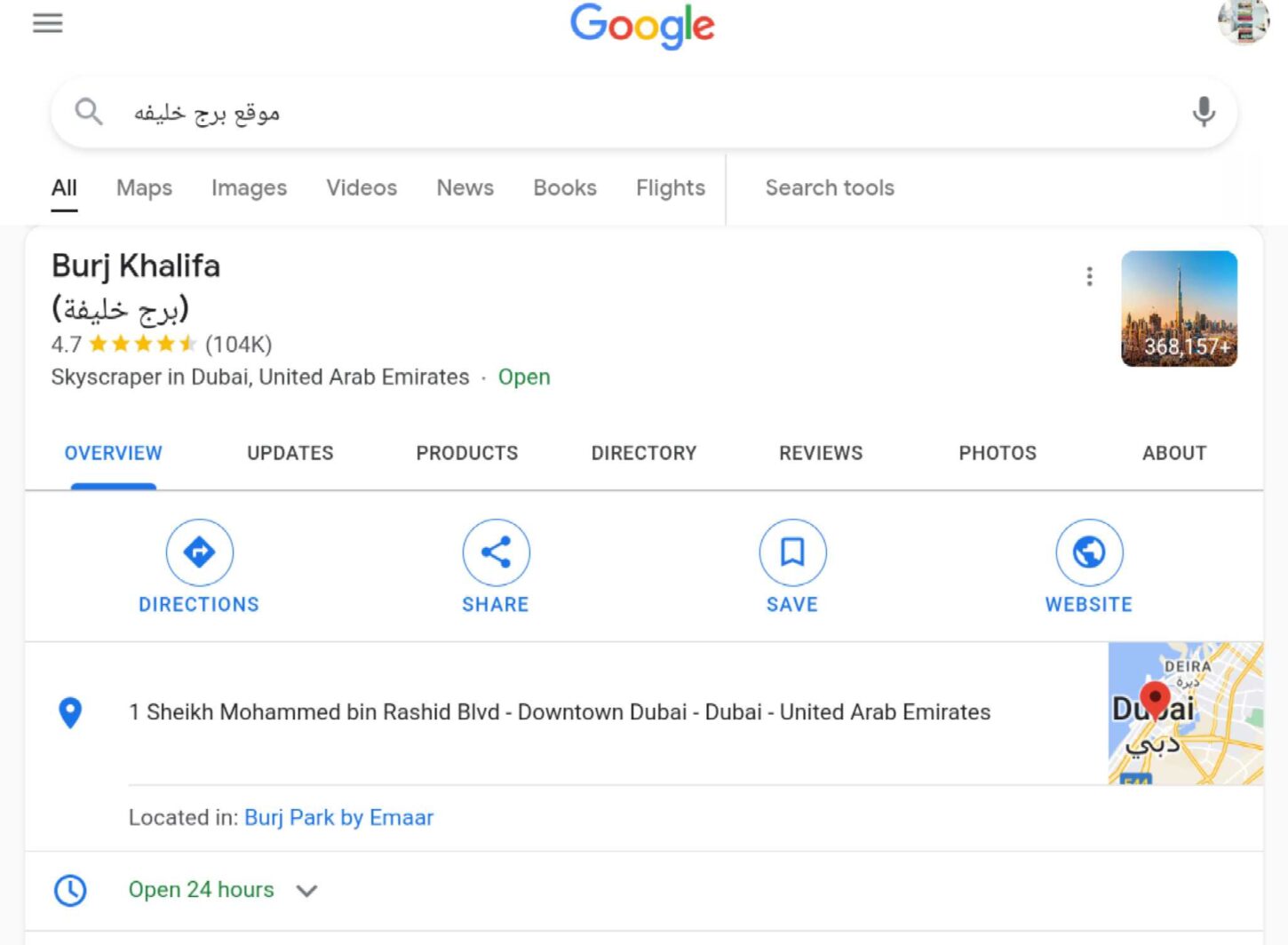This screenshot has height=945, width=1288.
Task: Open the Website globe icon
Action: 1089,552
